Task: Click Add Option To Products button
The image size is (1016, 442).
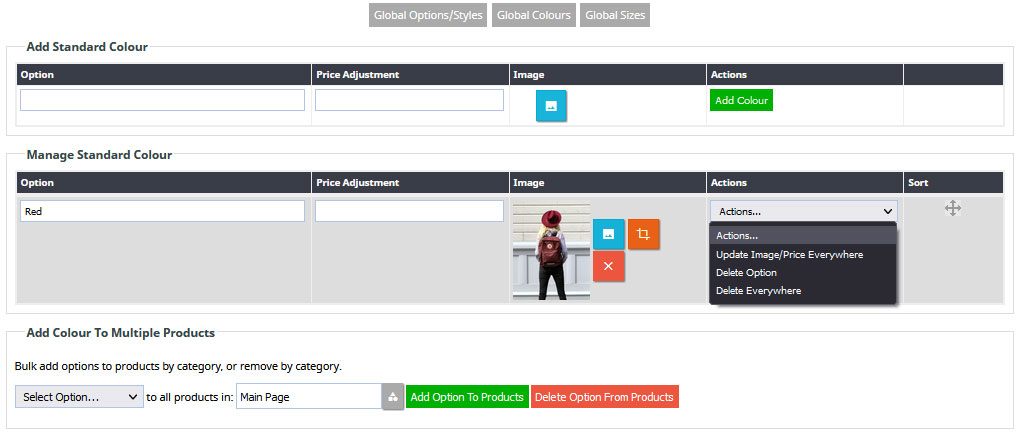Action: [467, 397]
